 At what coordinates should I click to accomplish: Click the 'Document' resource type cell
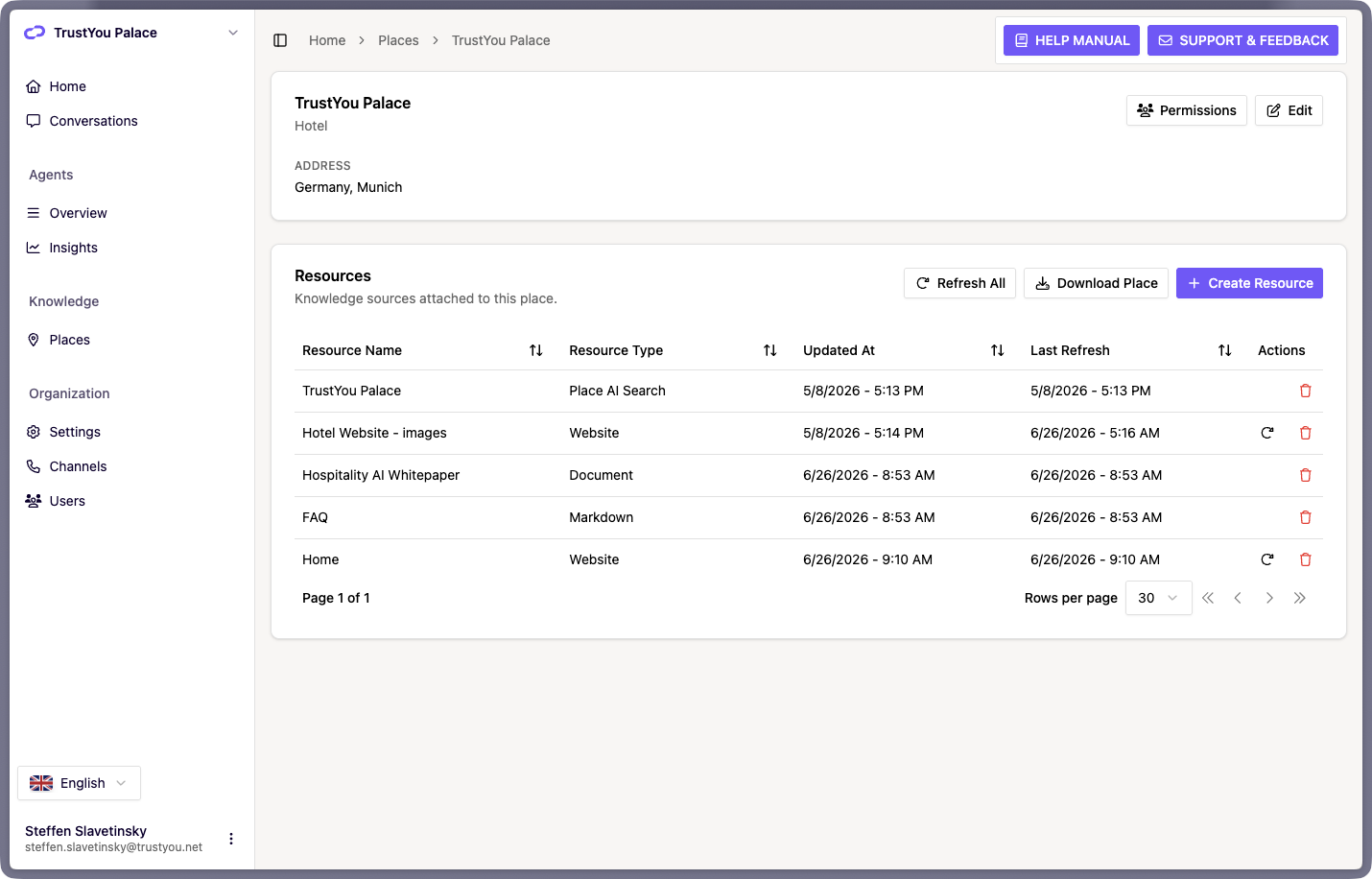click(x=601, y=475)
